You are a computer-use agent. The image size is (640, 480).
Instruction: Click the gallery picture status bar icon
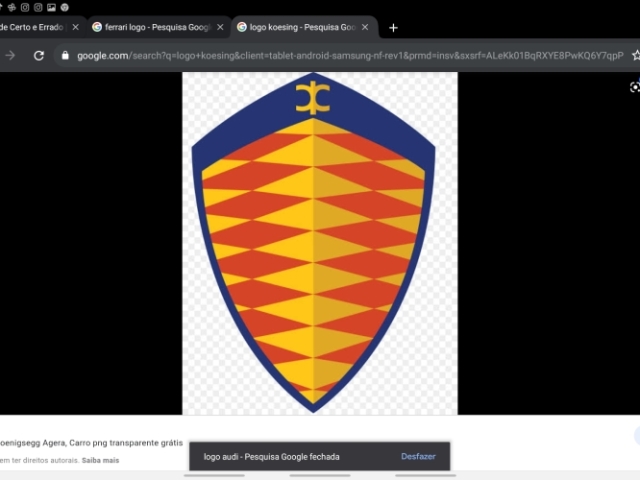coord(51,7)
